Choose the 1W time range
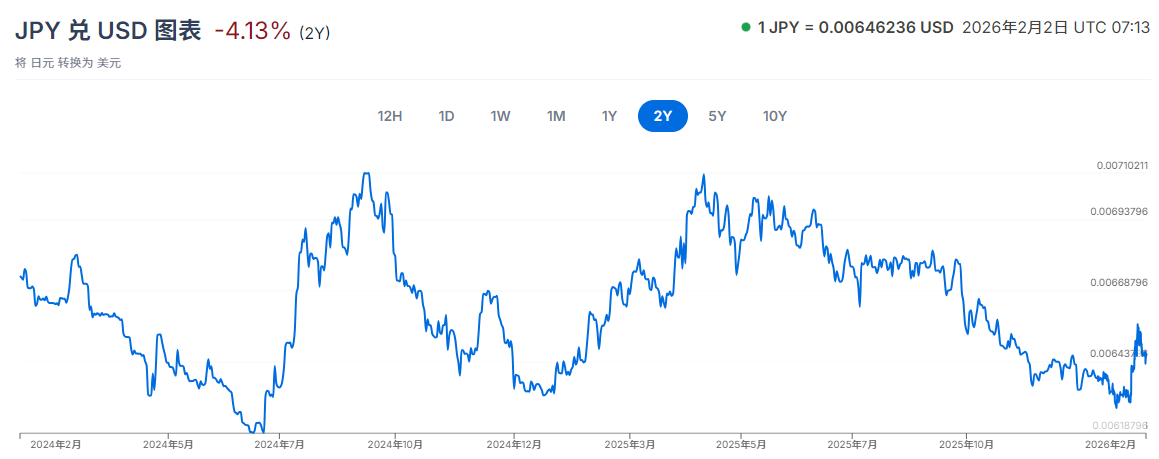The width and height of the screenshot is (1159, 459). pyautogui.click(x=501, y=116)
